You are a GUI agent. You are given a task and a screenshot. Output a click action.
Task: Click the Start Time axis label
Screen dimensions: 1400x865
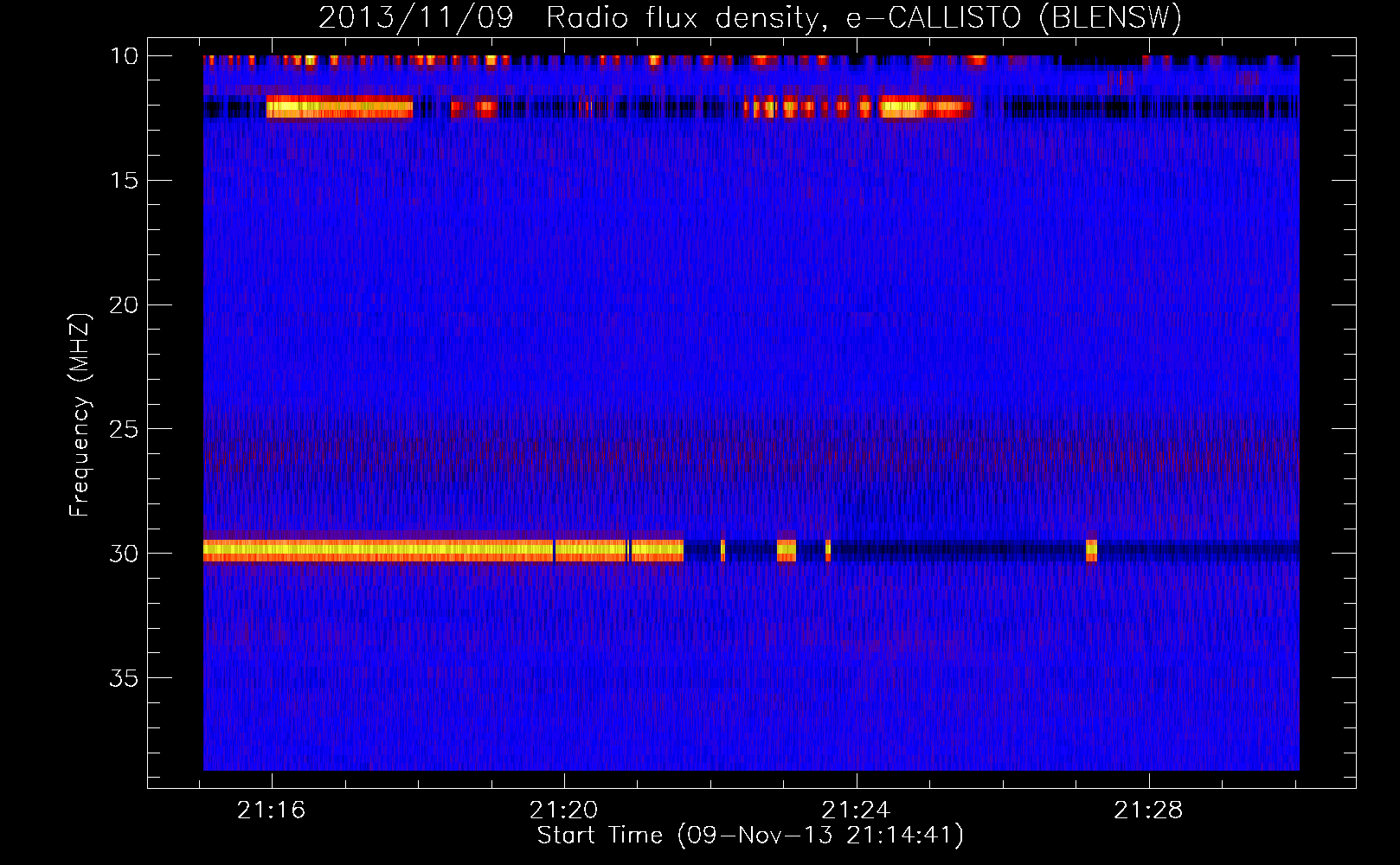[x=750, y=836]
